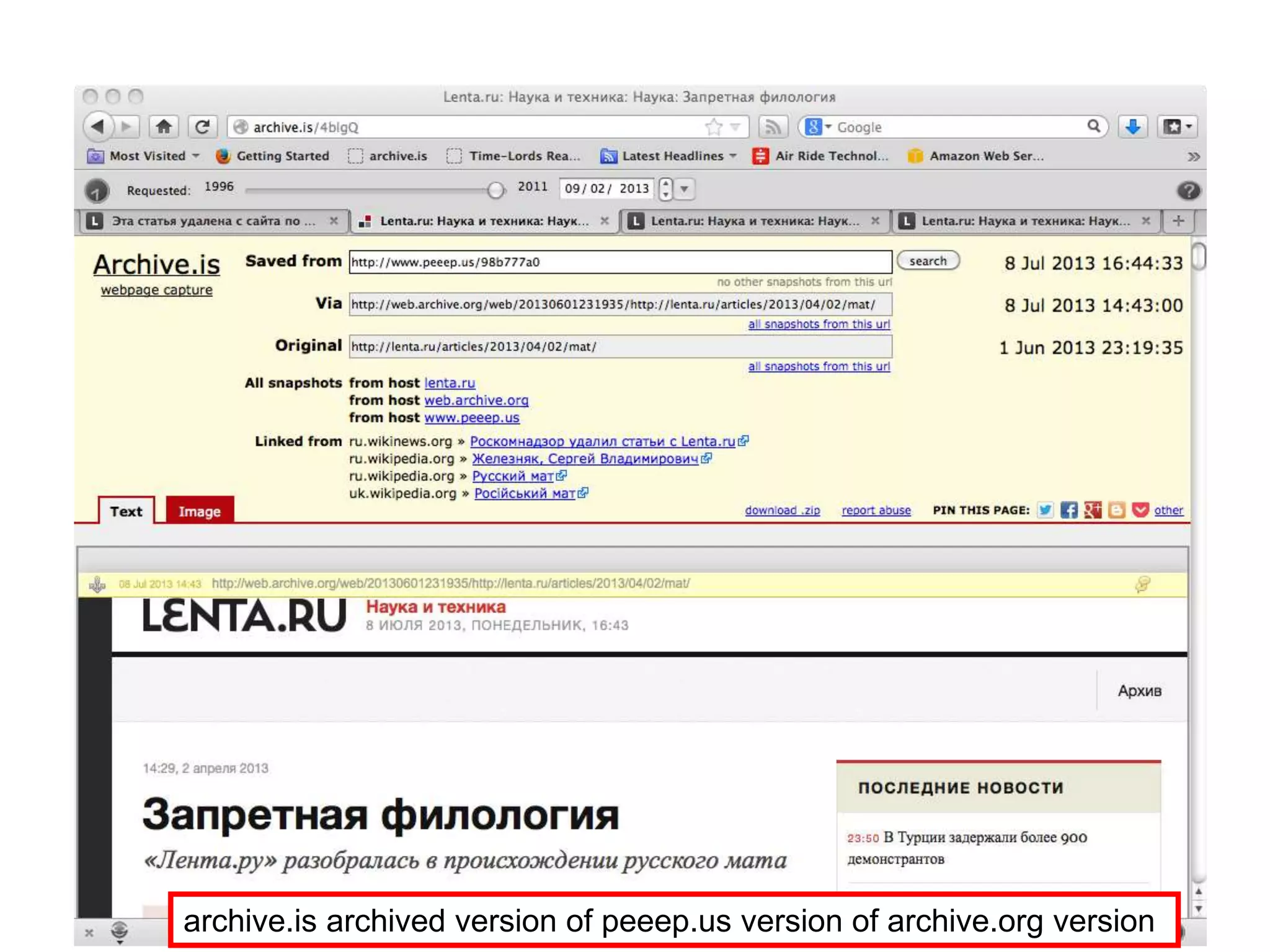Open the lenta.ru host link

[450, 383]
